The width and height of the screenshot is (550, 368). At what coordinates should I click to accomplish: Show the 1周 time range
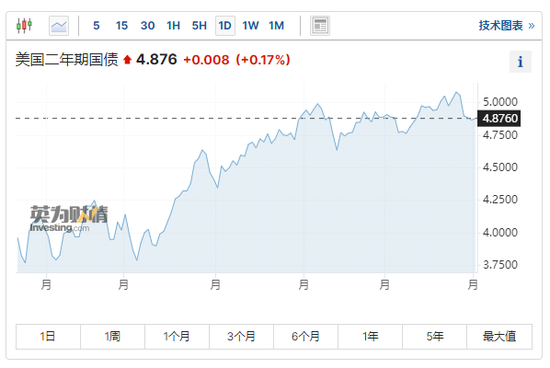coord(113,337)
